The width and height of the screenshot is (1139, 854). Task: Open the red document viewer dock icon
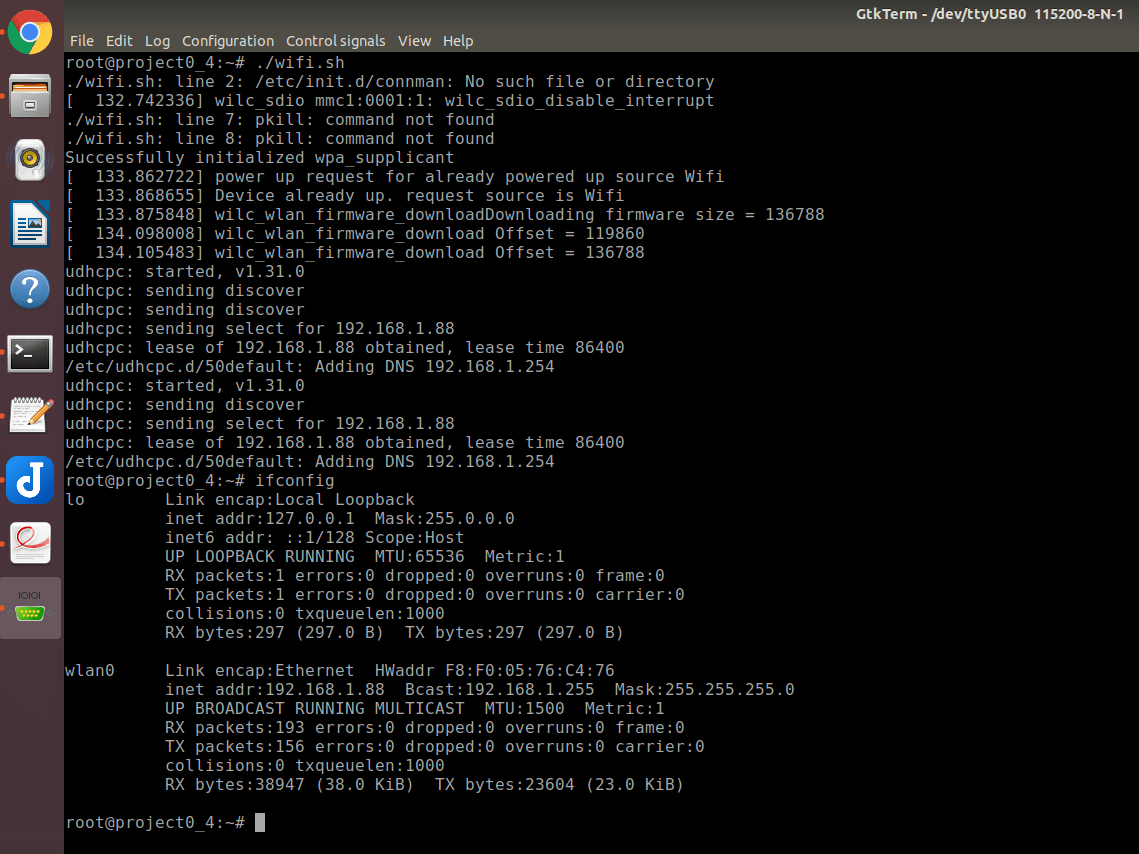tap(30, 543)
